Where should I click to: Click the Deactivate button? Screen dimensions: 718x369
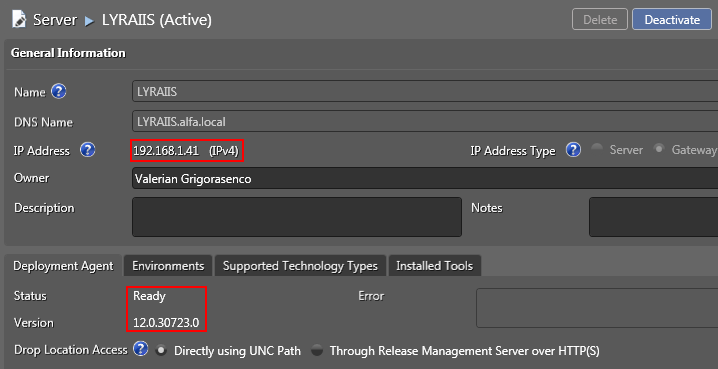(672, 20)
